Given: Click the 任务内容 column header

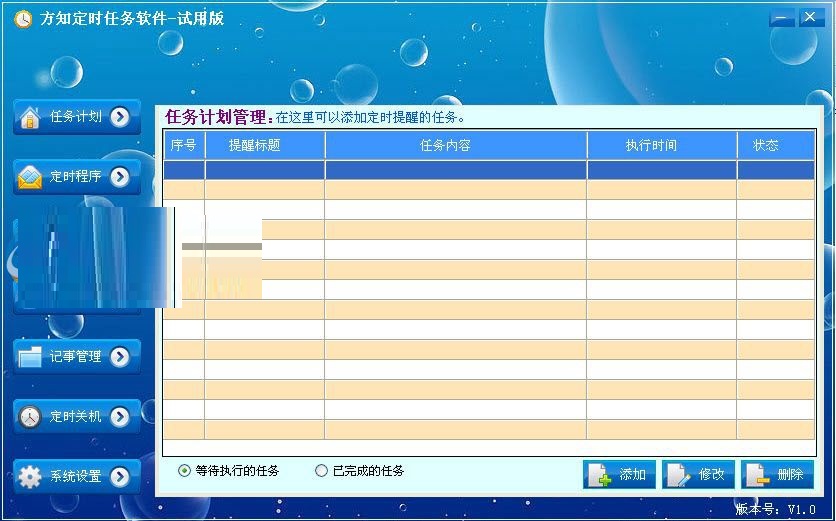Looking at the screenshot, I should [456, 145].
